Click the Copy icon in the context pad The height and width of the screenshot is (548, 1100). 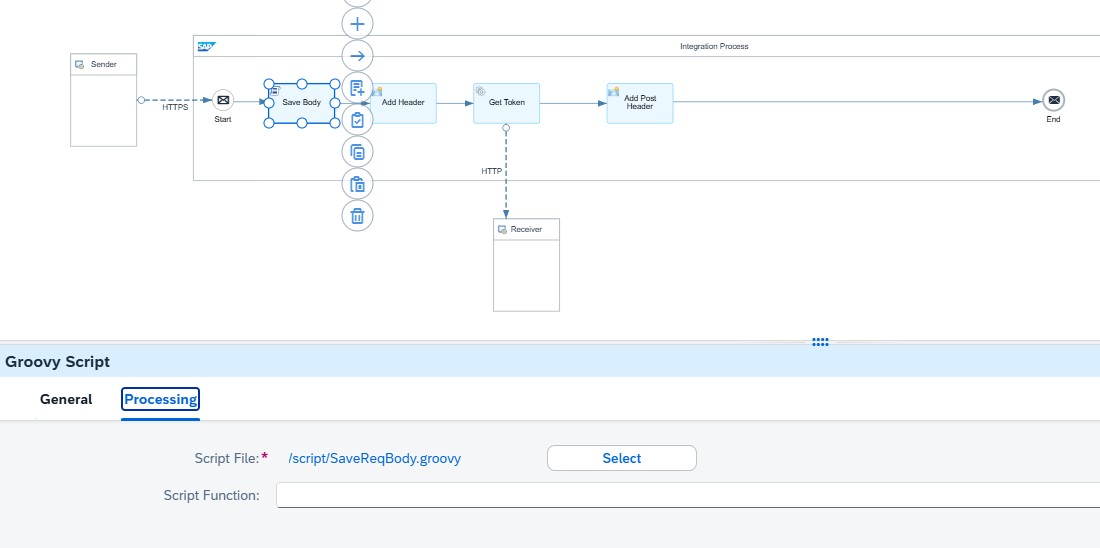coord(358,152)
